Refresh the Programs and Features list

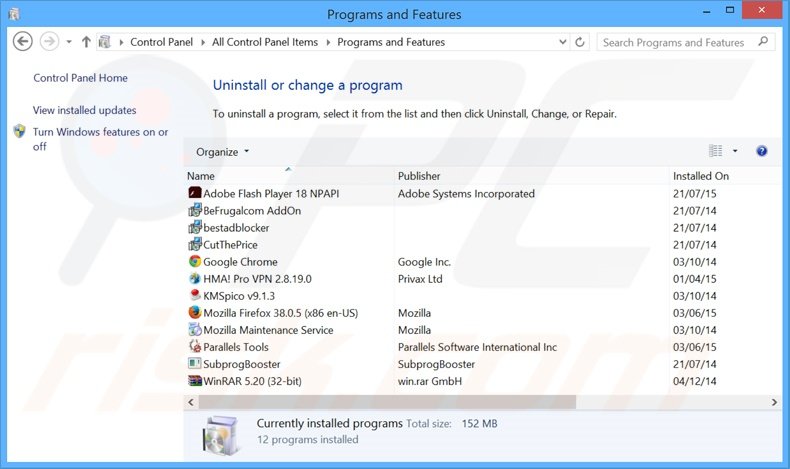pyautogui.click(x=580, y=42)
